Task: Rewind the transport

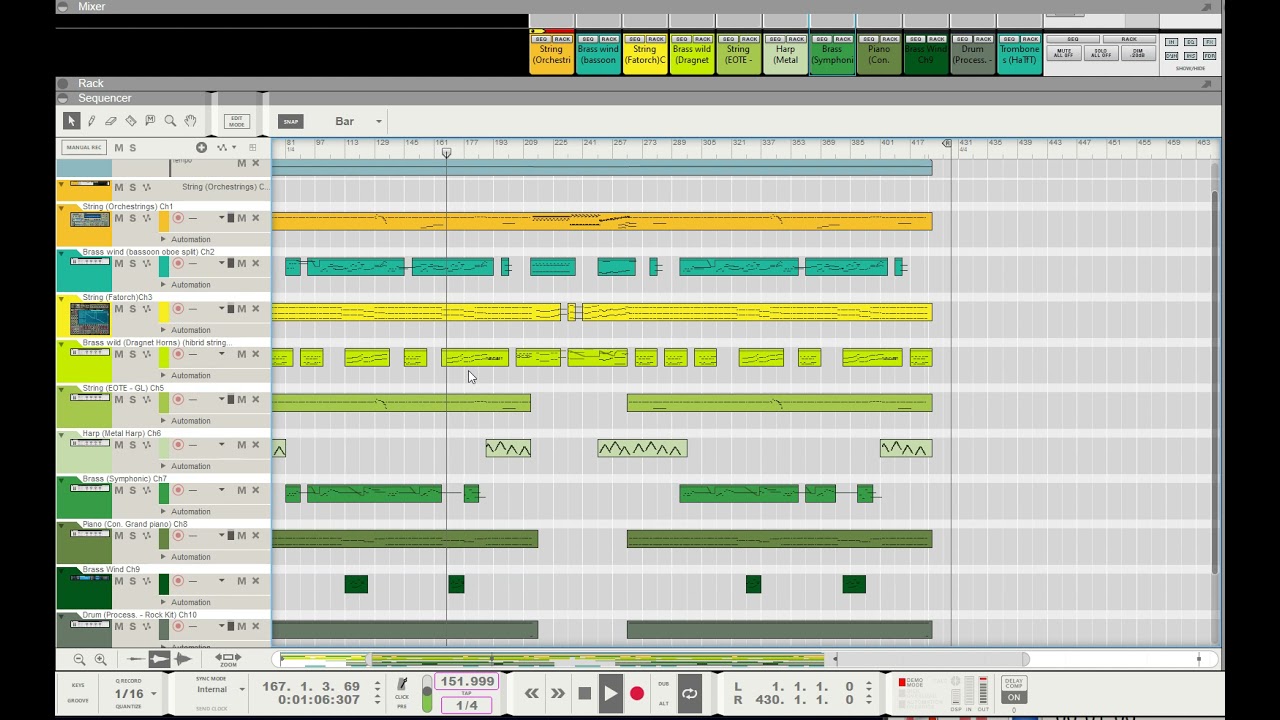Action: (x=531, y=694)
